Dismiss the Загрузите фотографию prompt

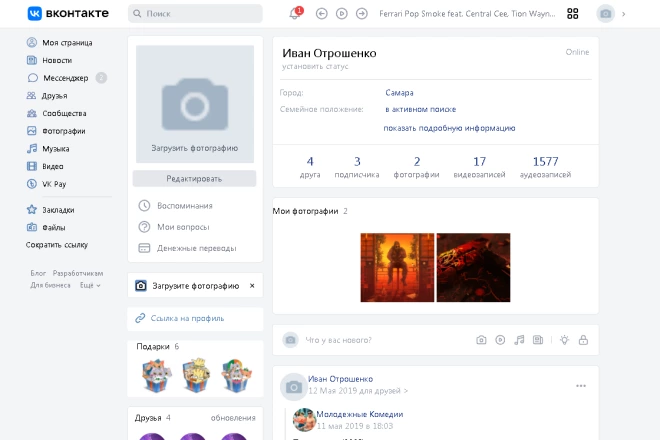(x=252, y=285)
